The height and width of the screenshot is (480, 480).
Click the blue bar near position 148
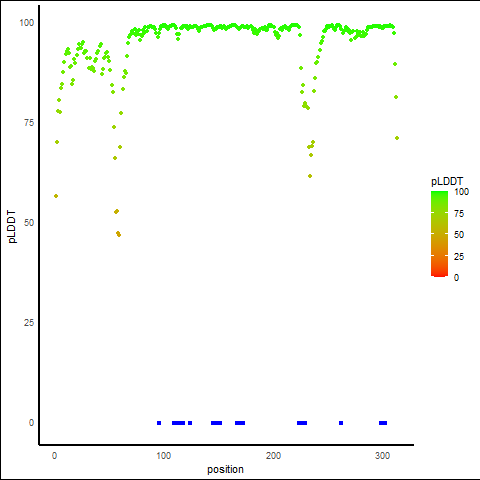(x=216, y=423)
